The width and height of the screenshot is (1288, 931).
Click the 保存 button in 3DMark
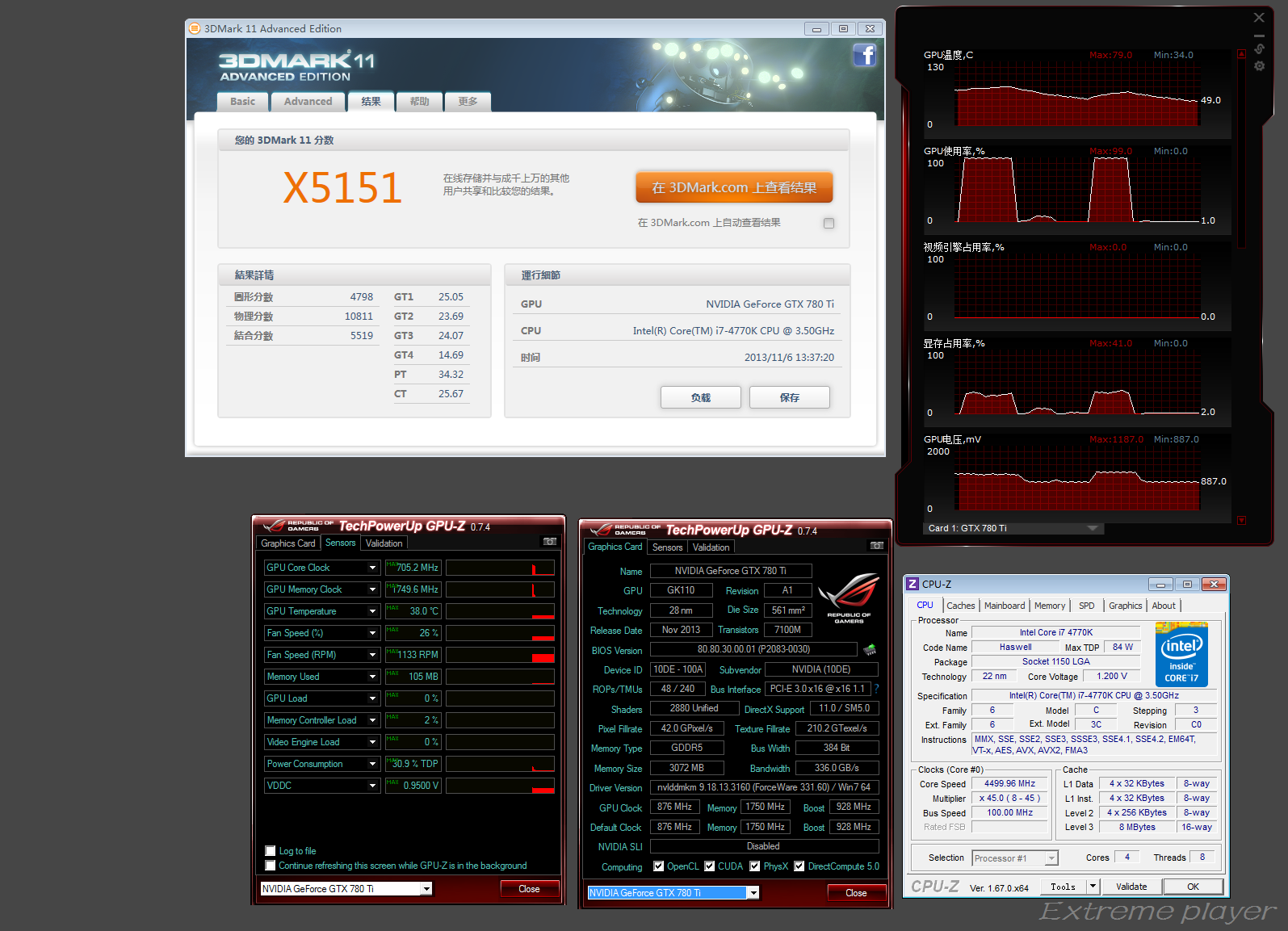(790, 397)
